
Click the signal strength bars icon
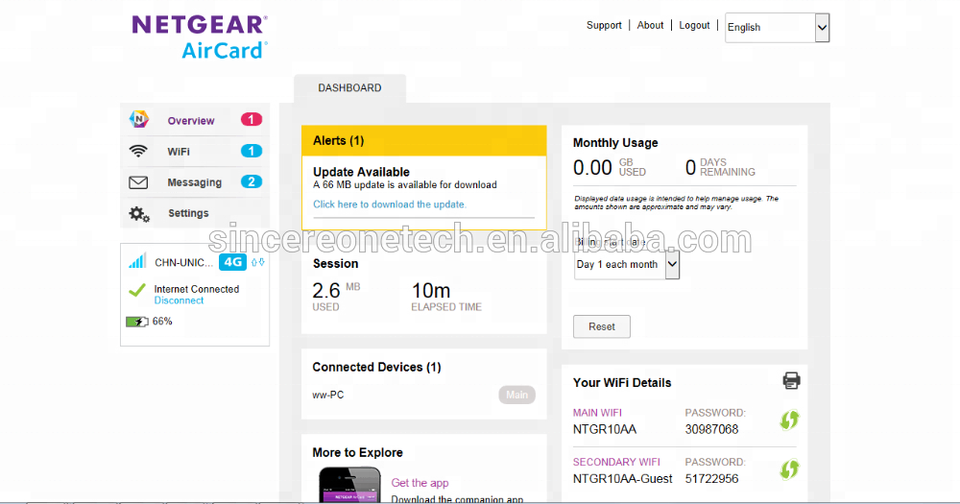[137, 261]
